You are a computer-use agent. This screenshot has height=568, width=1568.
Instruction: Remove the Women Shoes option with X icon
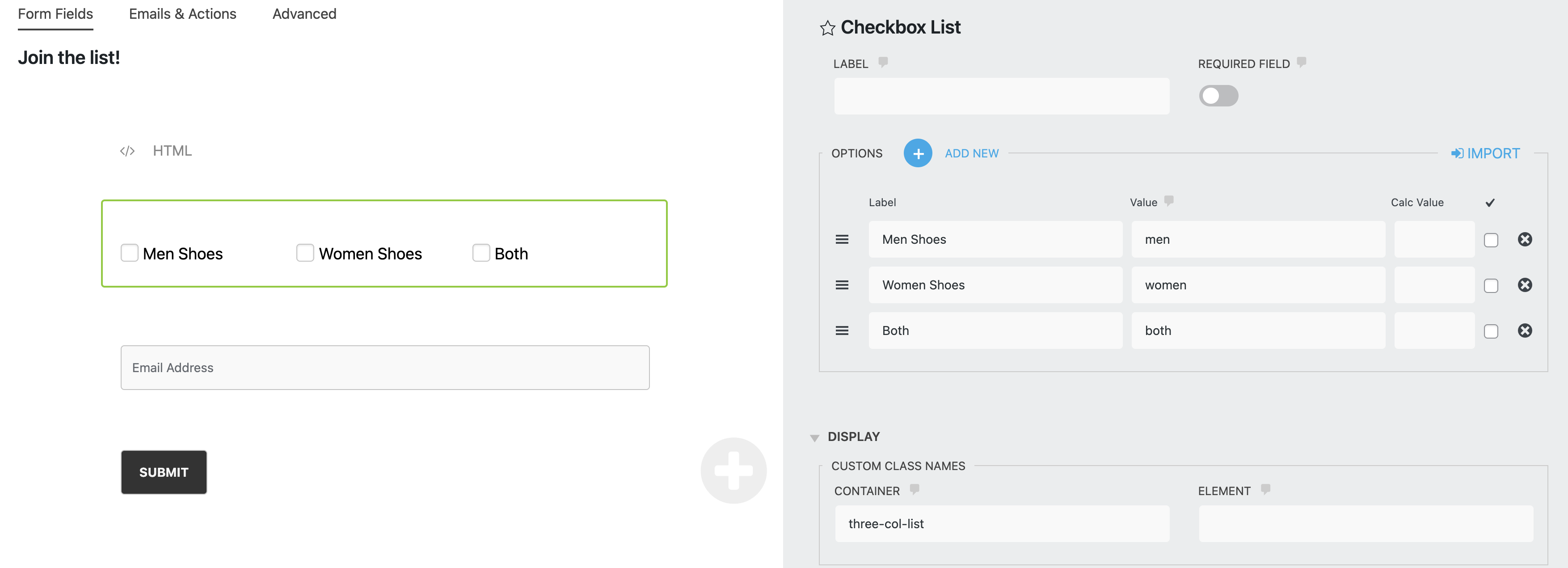point(1525,284)
